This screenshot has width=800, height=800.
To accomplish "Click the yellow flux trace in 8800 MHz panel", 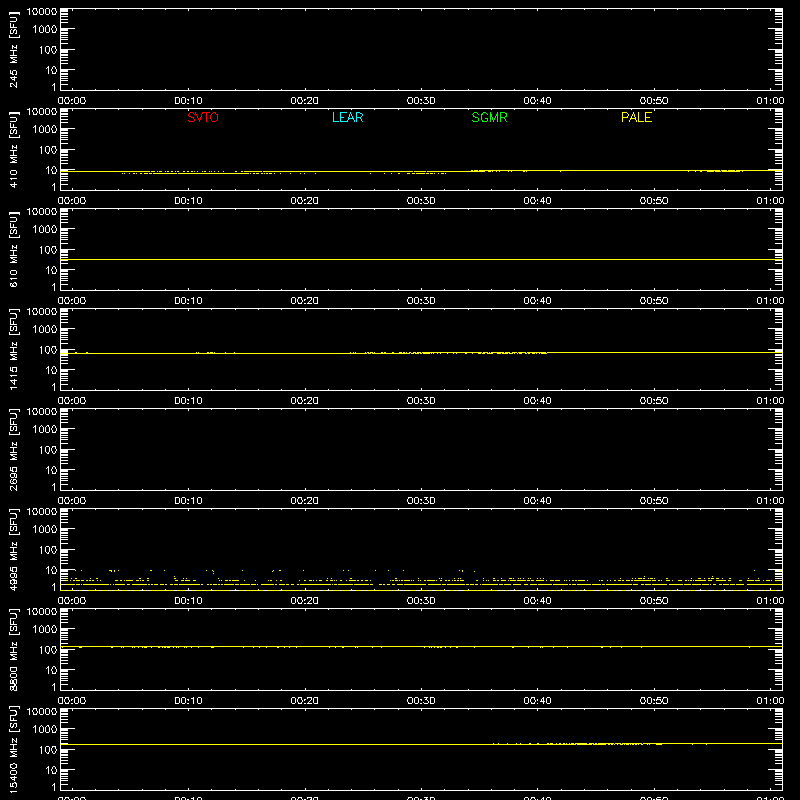I will 421,646.
